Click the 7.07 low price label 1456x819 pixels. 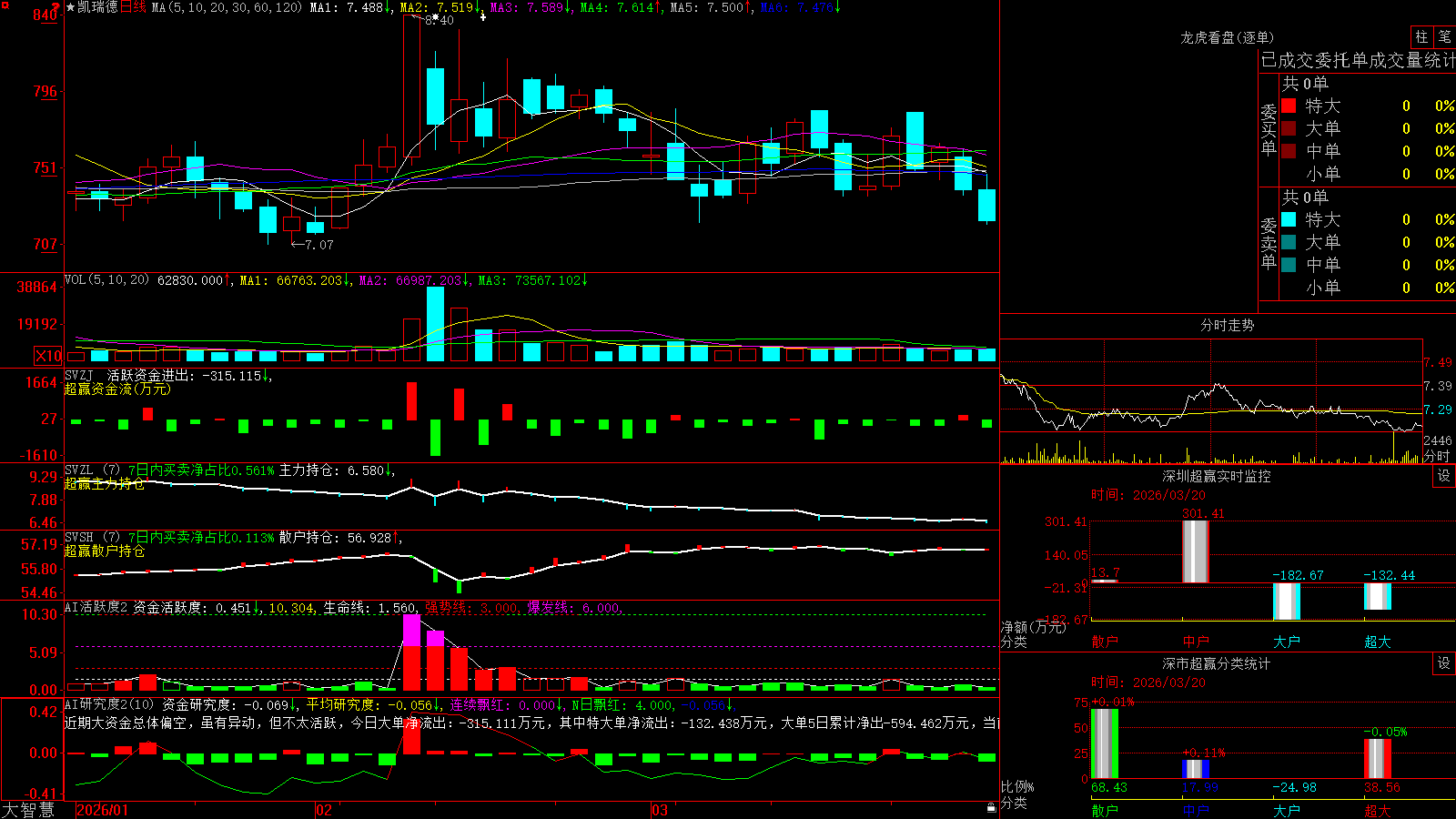click(318, 245)
